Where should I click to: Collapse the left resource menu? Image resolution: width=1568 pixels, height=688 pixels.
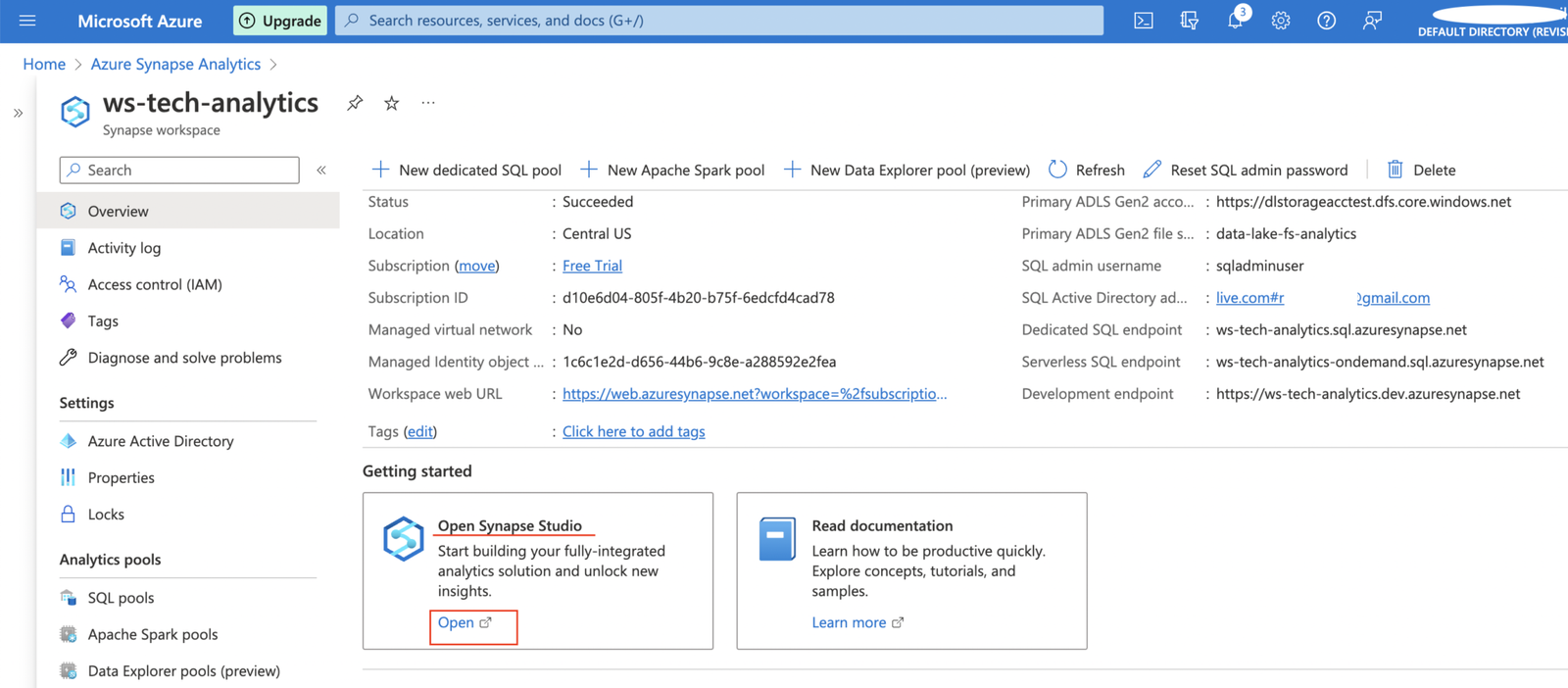coord(321,171)
